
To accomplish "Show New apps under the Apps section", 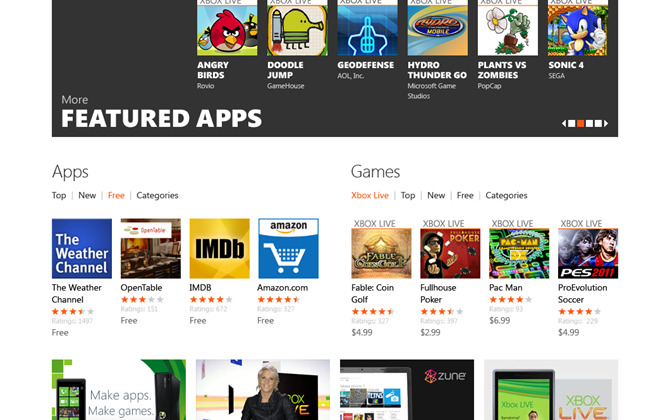I will coord(87,195).
